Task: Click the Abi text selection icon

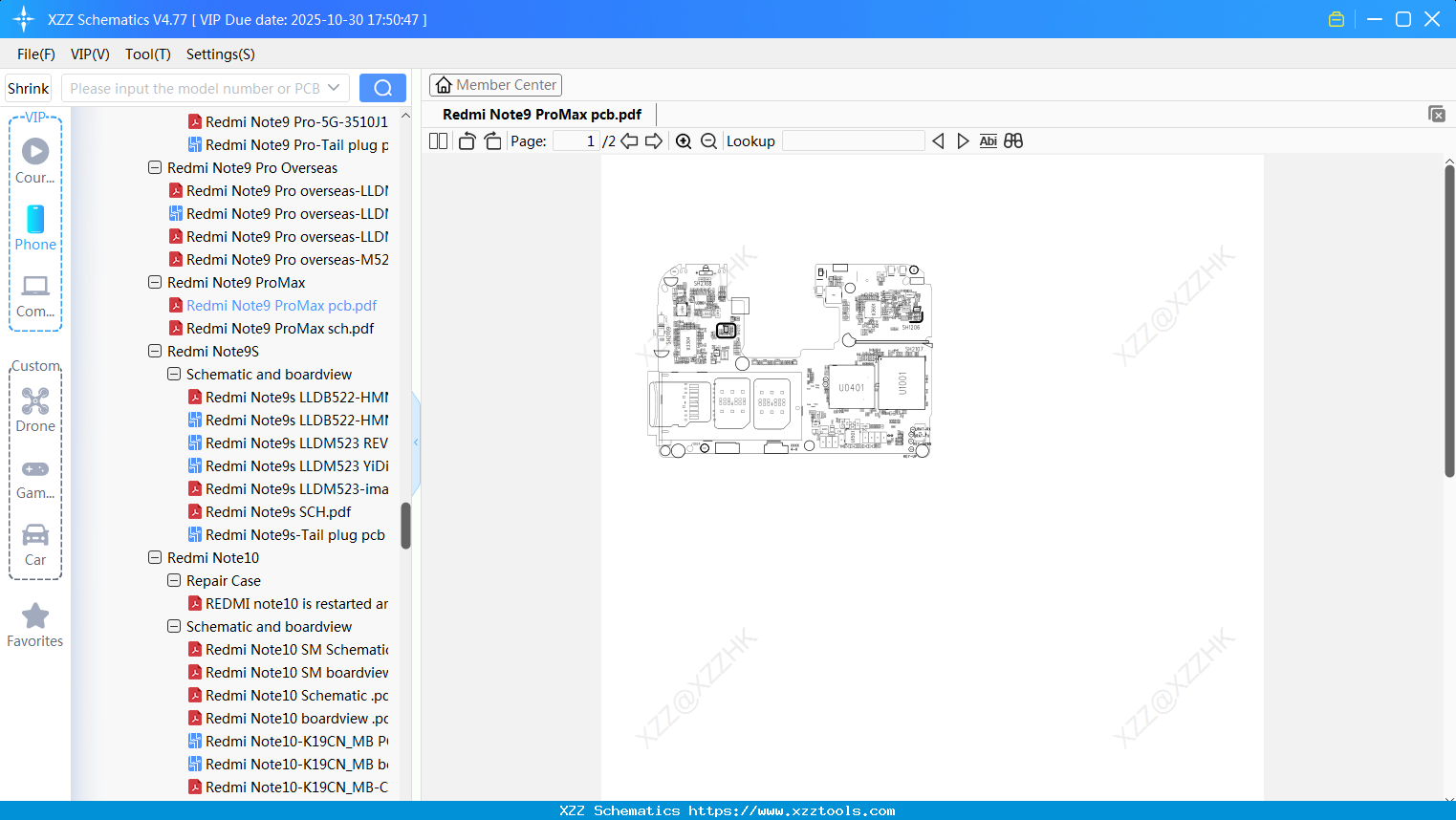Action: coord(989,140)
